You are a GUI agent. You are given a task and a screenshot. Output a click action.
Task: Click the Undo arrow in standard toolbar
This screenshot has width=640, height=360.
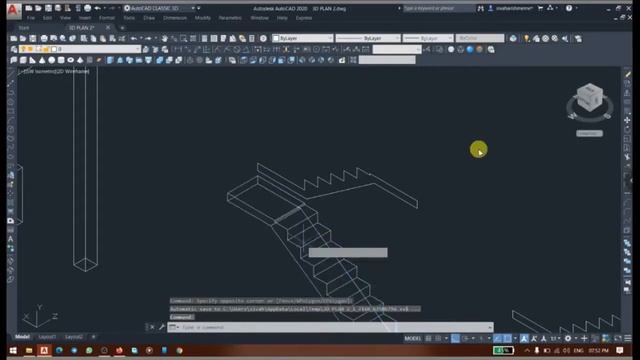click(134, 38)
